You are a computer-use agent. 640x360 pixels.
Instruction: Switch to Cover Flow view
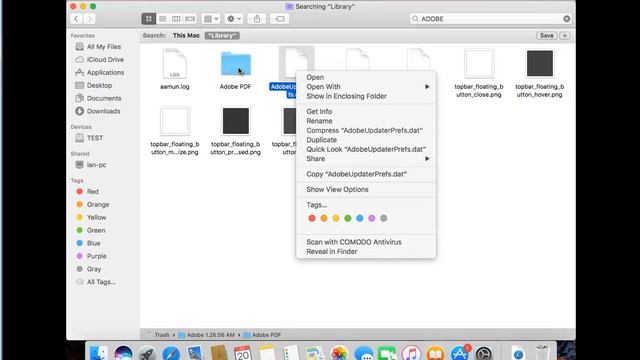(x=190, y=19)
